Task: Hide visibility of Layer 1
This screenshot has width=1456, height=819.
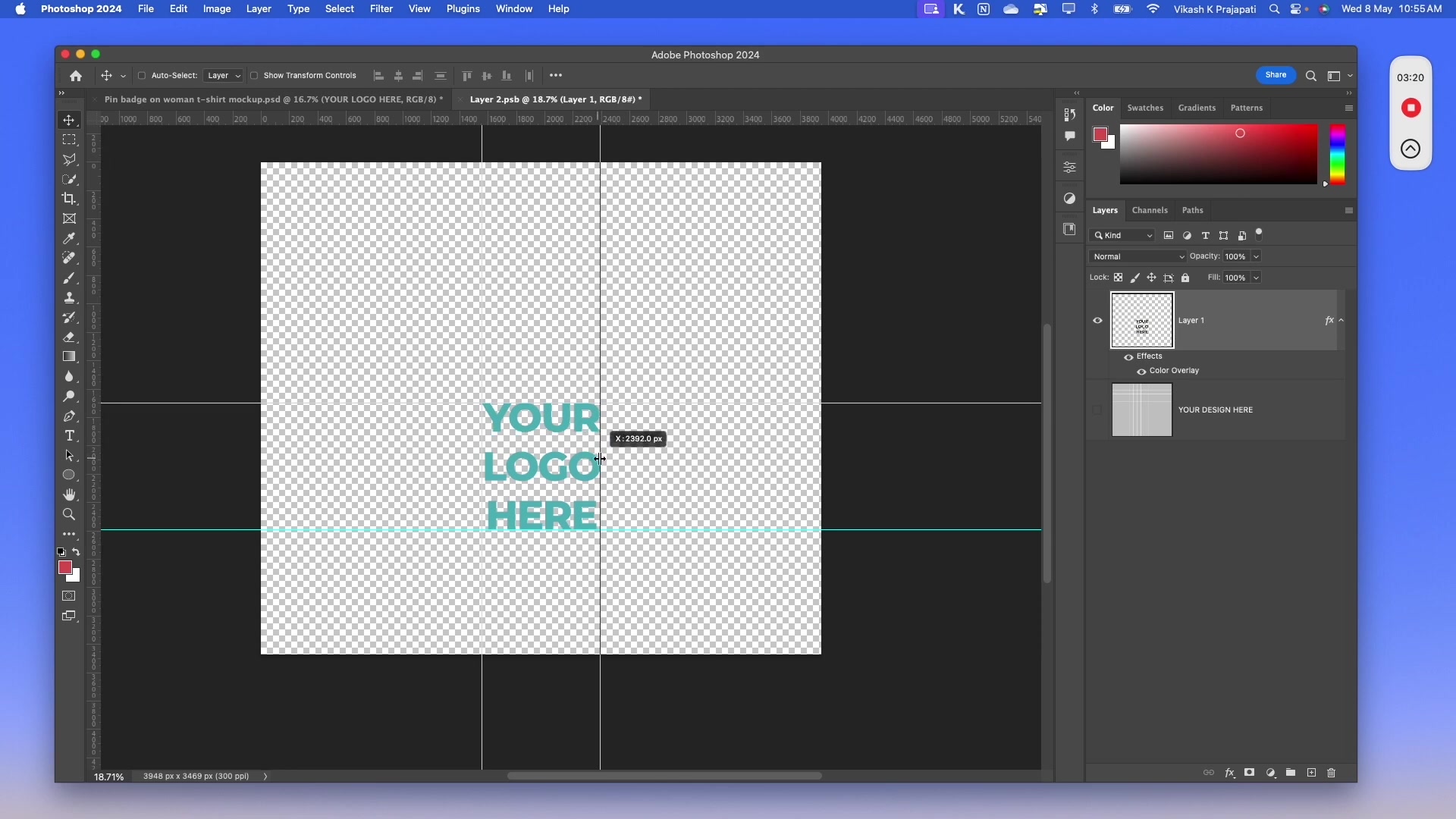Action: pyautogui.click(x=1097, y=320)
